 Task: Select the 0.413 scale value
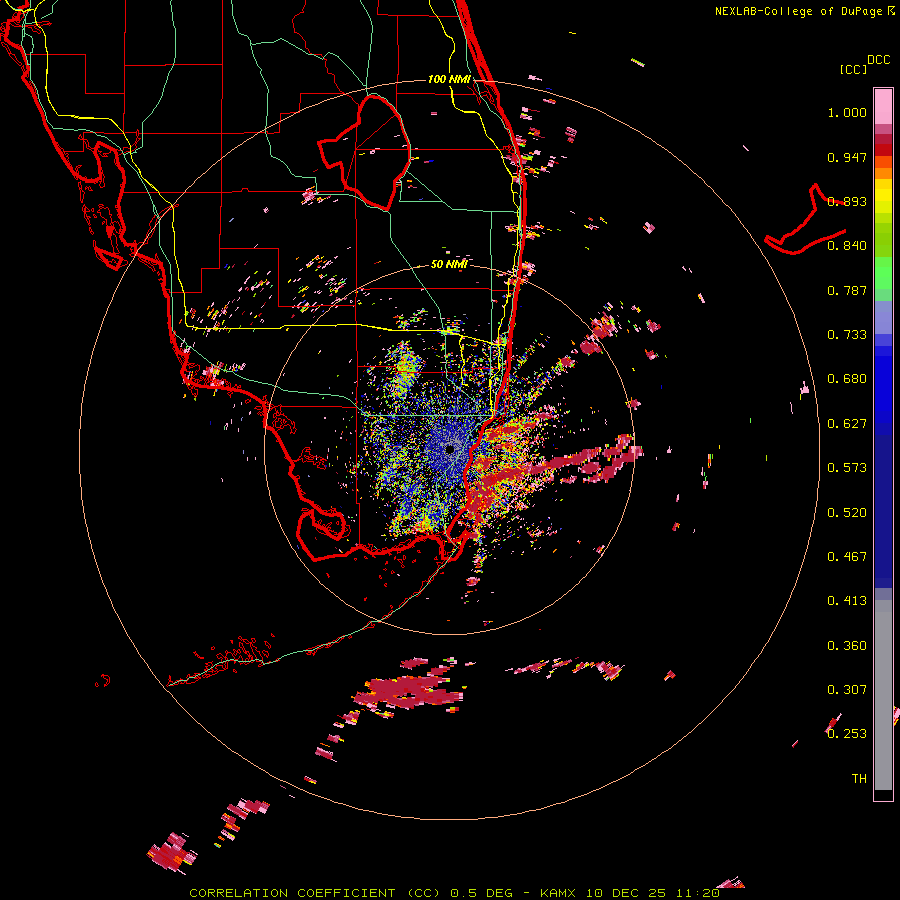(x=847, y=601)
